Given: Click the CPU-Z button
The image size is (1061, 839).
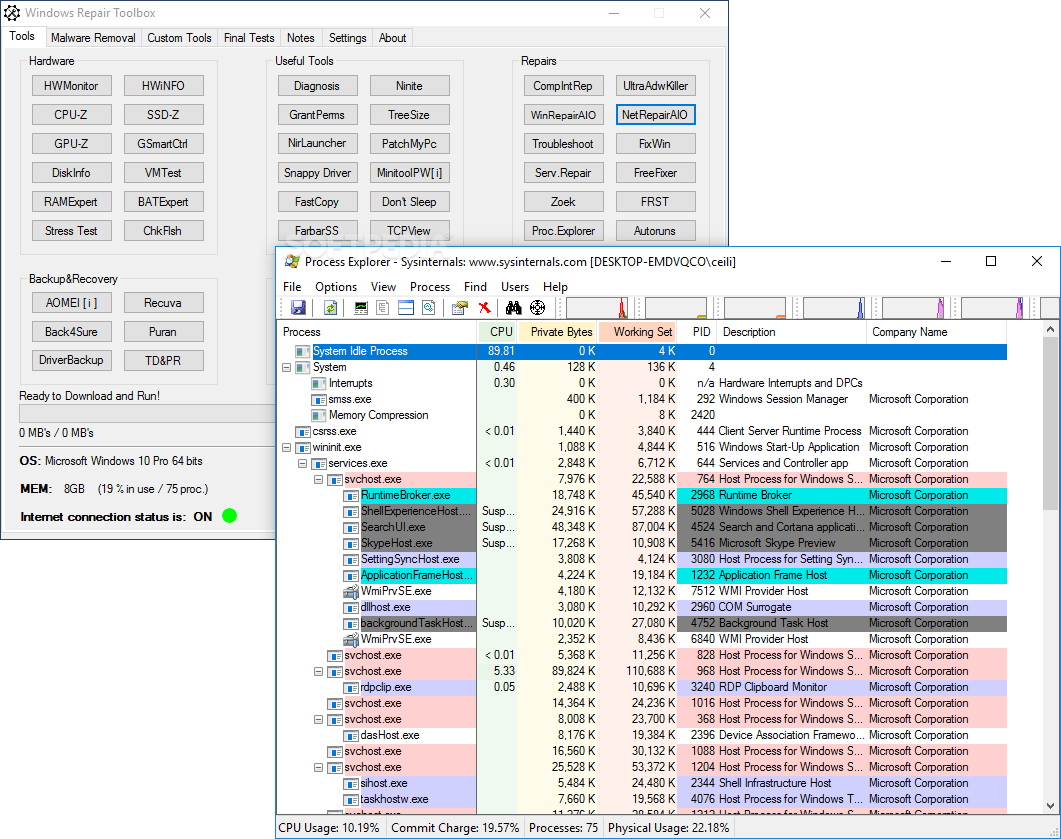Looking at the screenshot, I should point(71,115).
